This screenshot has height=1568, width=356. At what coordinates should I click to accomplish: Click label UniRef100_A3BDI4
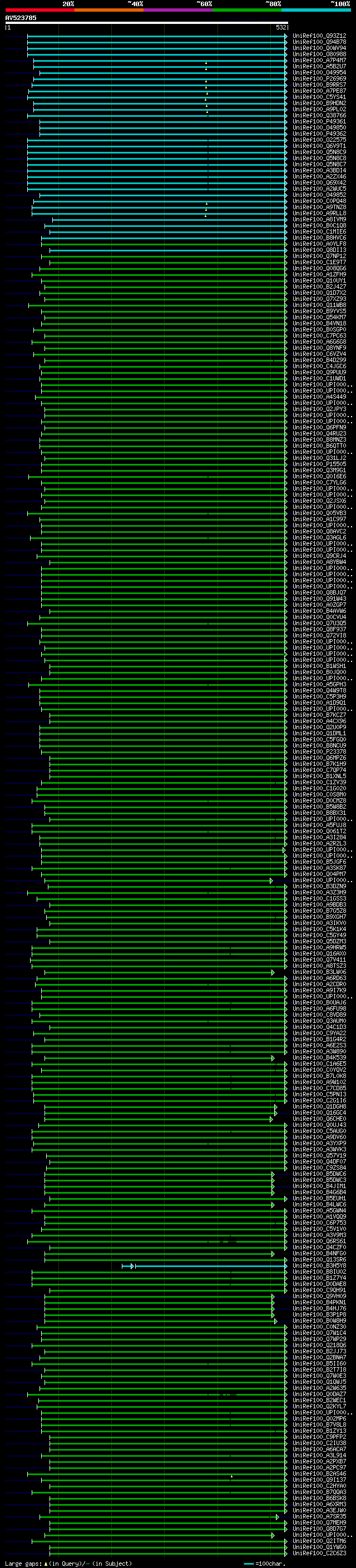click(x=319, y=170)
